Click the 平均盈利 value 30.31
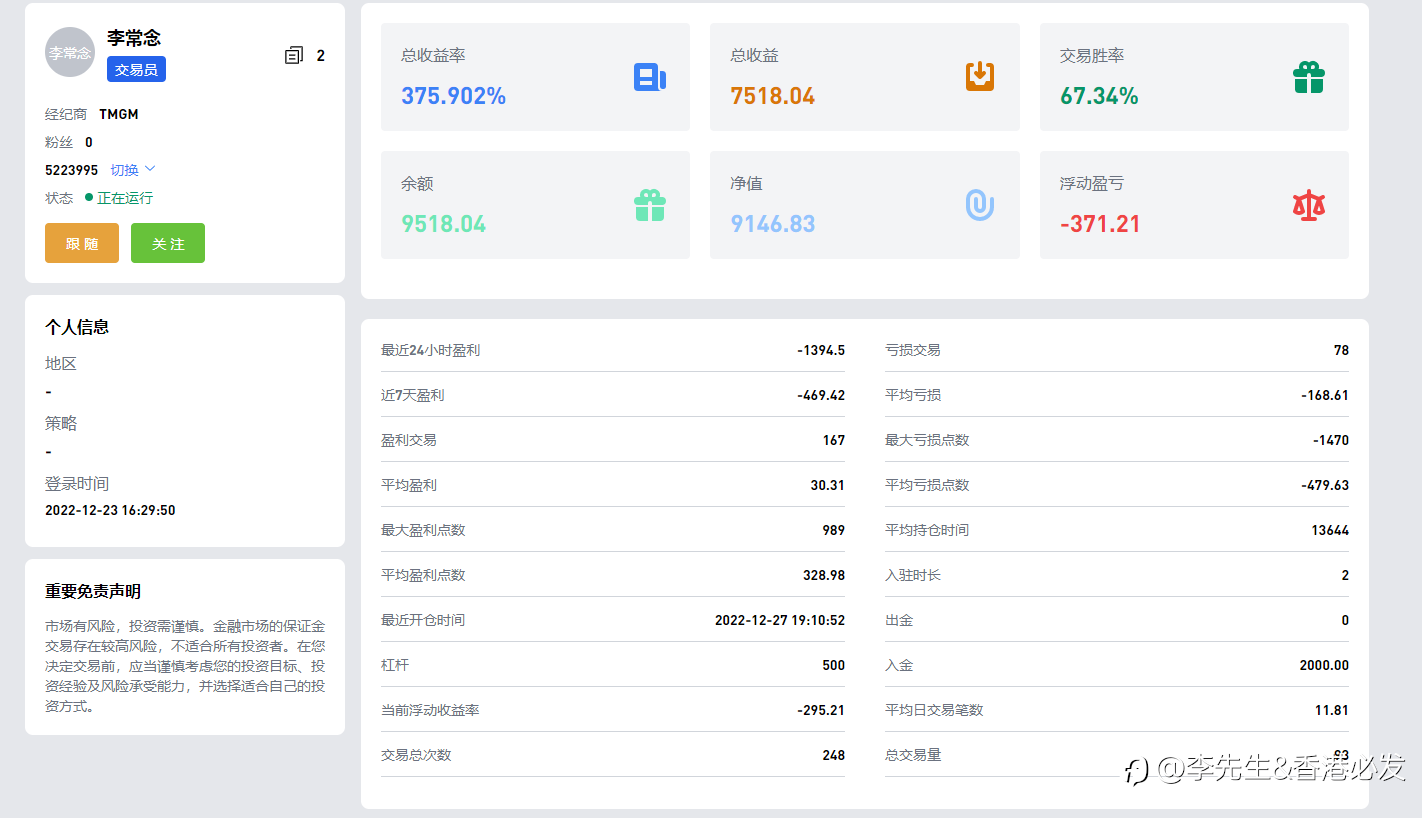This screenshot has width=1422, height=818. pyautogui.click(x=828, y=485)
